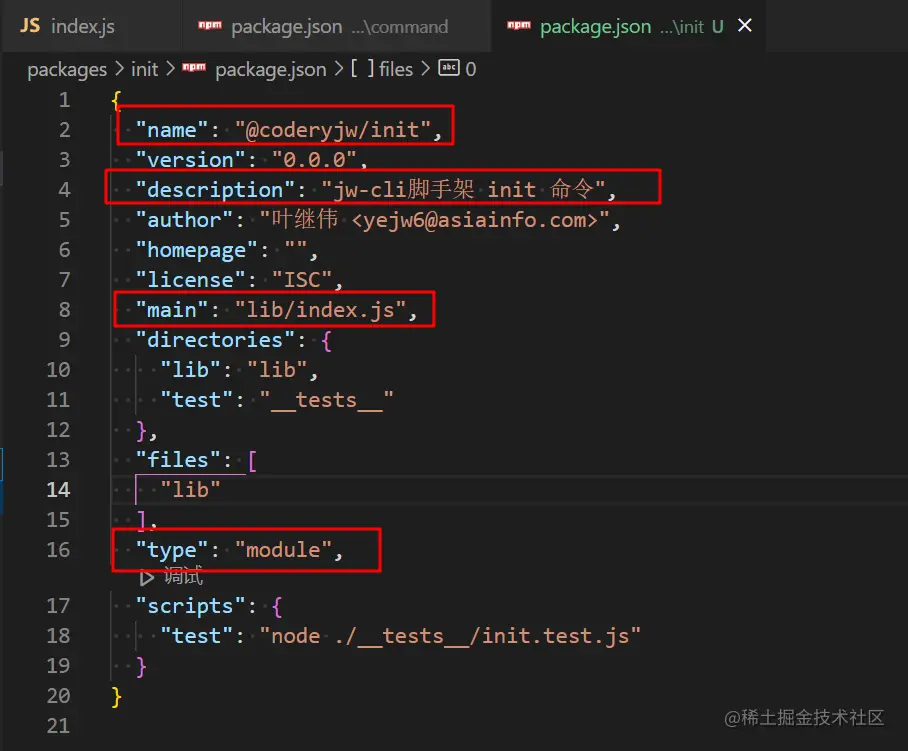Close the package.json init tab
This screenshot has width=908, height=751.
[745, 25]
